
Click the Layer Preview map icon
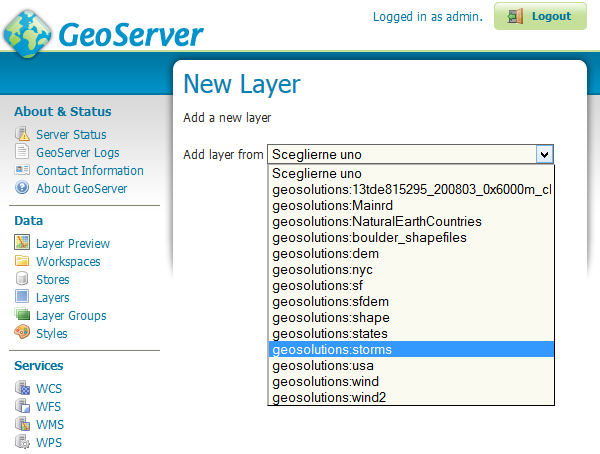click(x=22, y=242)
